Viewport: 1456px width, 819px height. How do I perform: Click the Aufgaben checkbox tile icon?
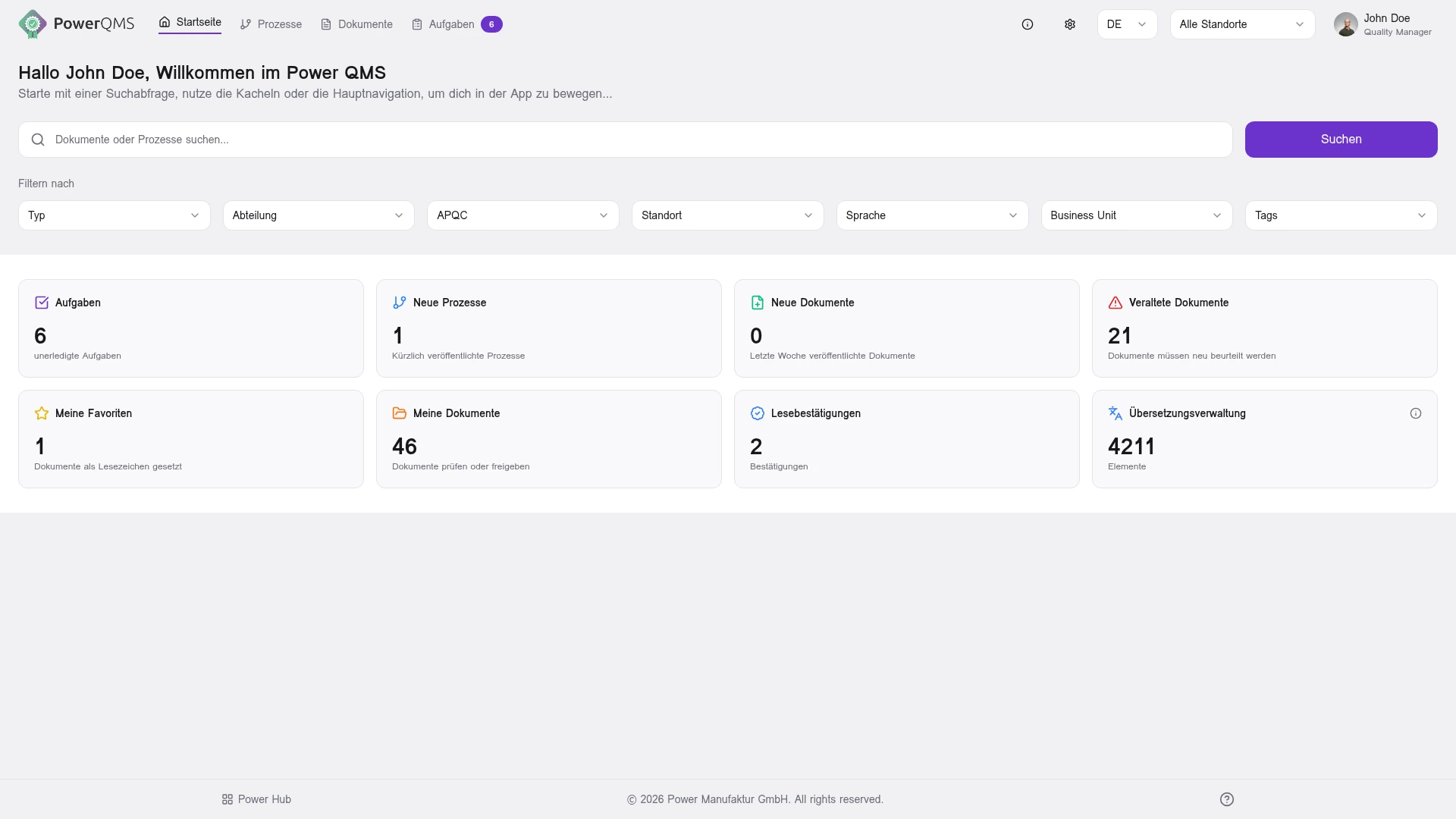click(x=42, y=303)
